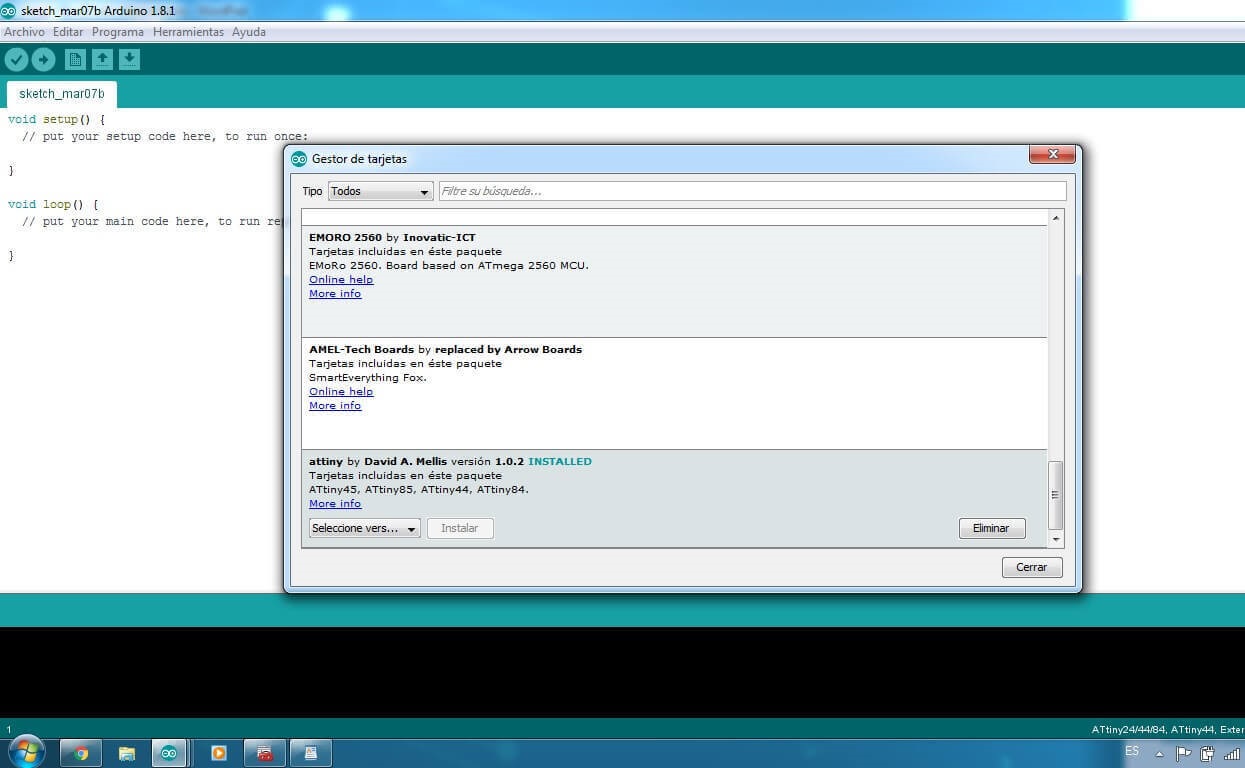Screen dimensions: 1245x768
Task: Open the Editar menu
Action: 68,32
